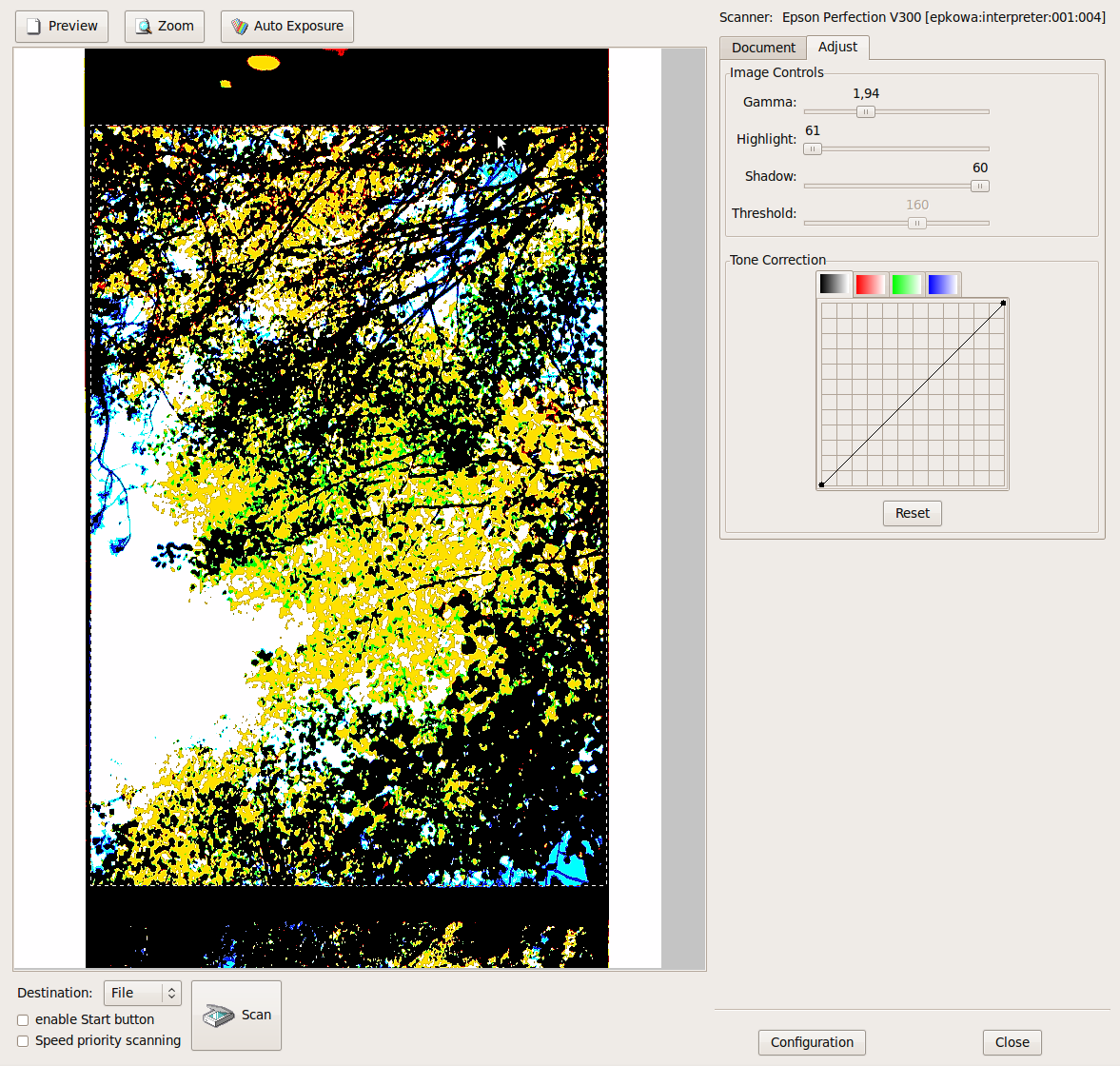Click the Highlight value 61
Screen dimensions: 1120x1066
coord(813,130)
